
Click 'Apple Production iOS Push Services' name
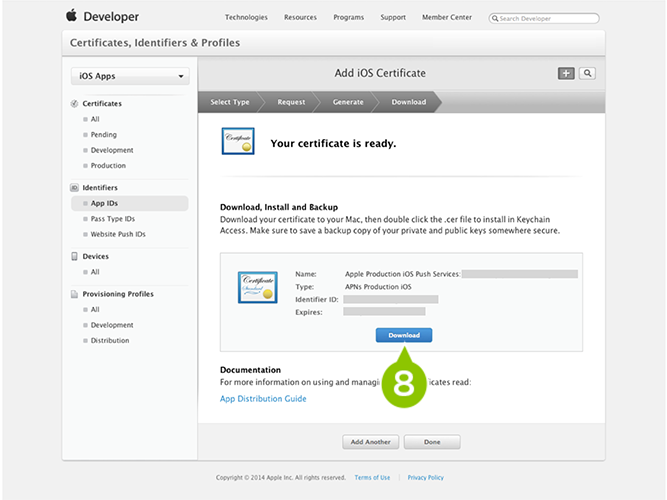point(402,274)
